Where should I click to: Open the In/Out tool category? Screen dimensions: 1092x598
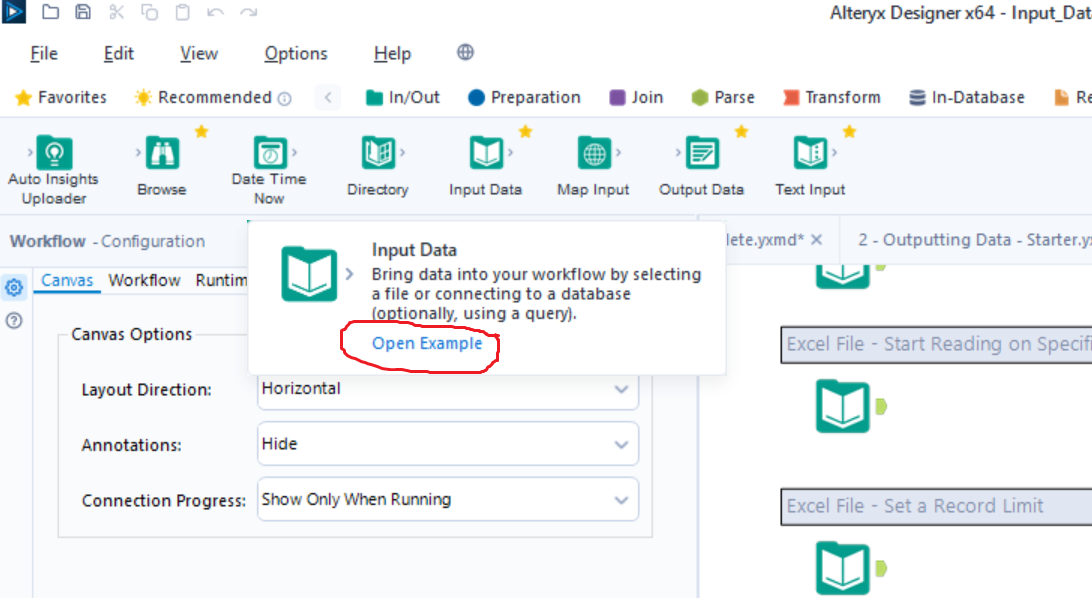pyautogui.click(x=403, y=97)
